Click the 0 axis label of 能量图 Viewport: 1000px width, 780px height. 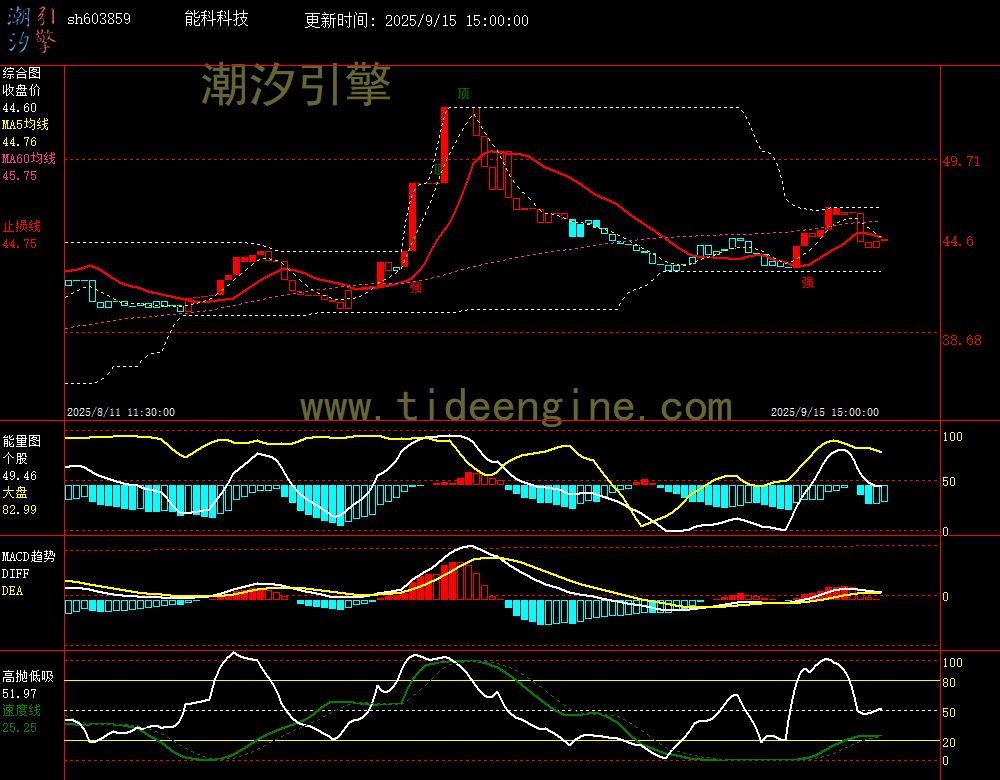coord(946,531)
